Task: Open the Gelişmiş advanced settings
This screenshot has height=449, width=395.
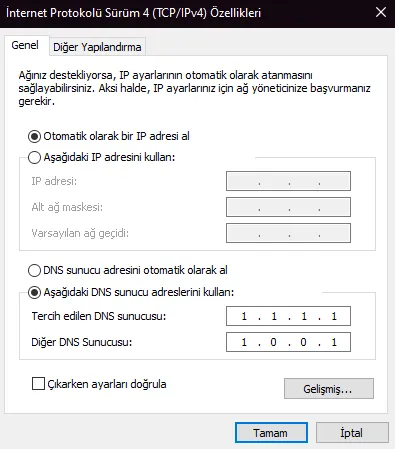Action: [329, 389]
